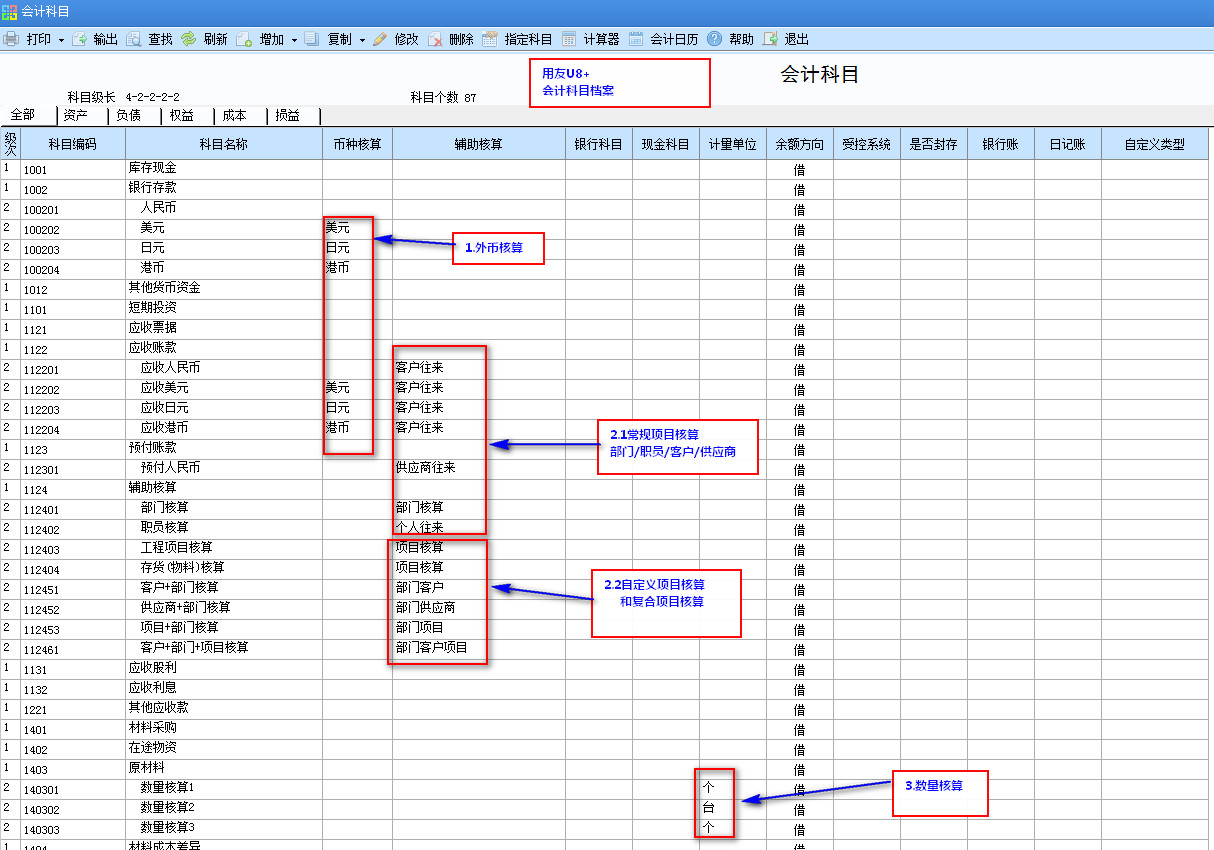
Task: Click the 科目名称 column header
Action: (x=223, y=144)
